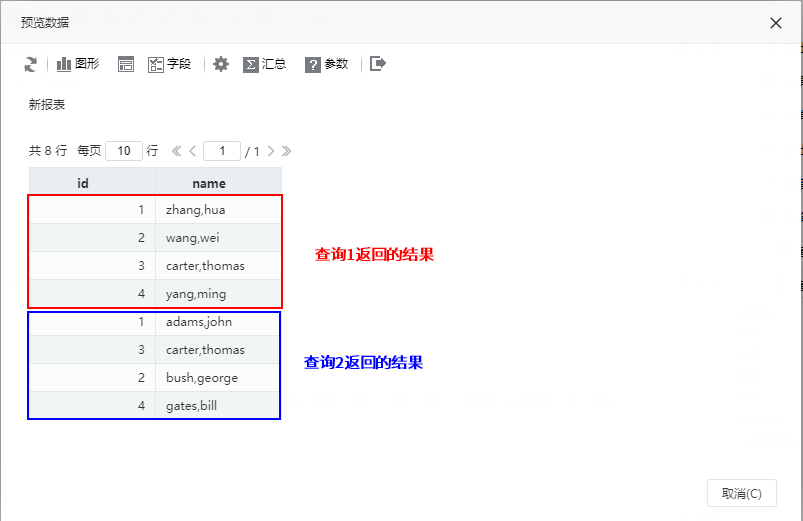Open the gear settings icon
Screen dimensions: 803x521
221,64
